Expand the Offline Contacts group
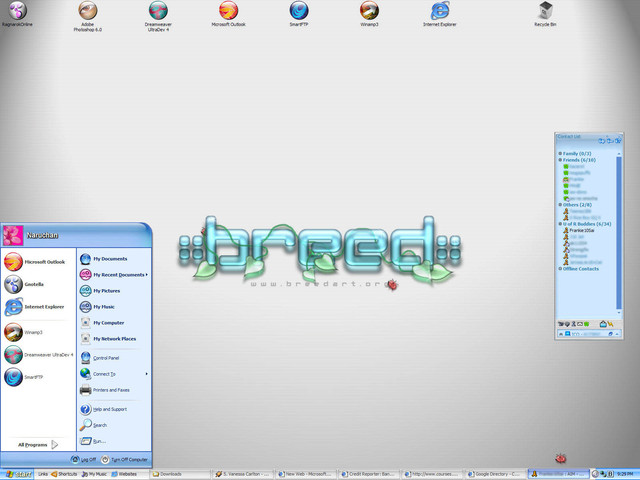Viewport: 640px width, 480px height. click(x=580, y=268)
